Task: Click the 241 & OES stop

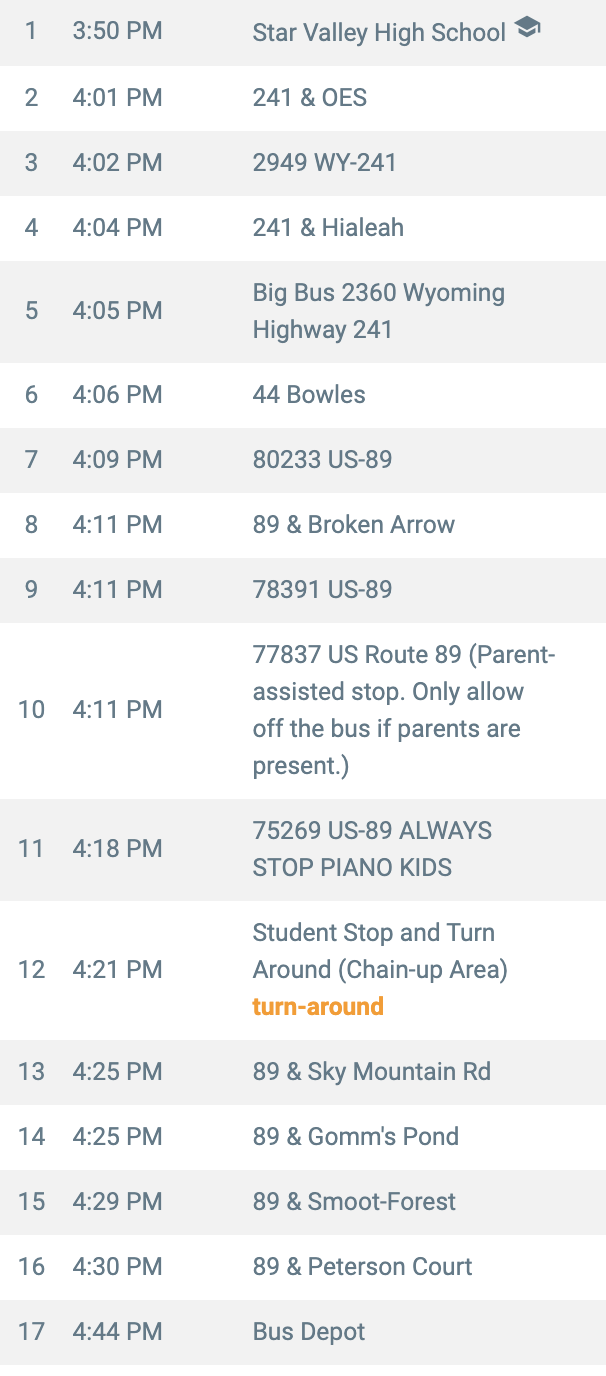Action: 309,98
